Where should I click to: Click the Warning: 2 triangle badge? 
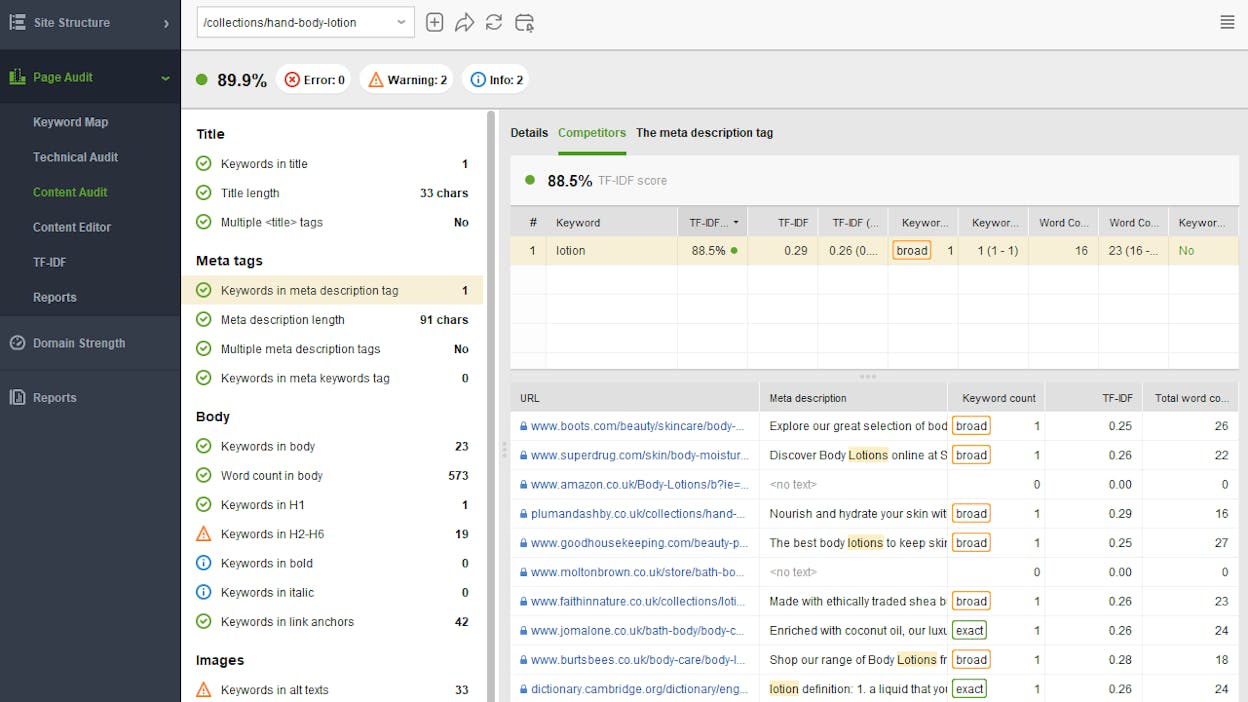(x=407, y=80)
